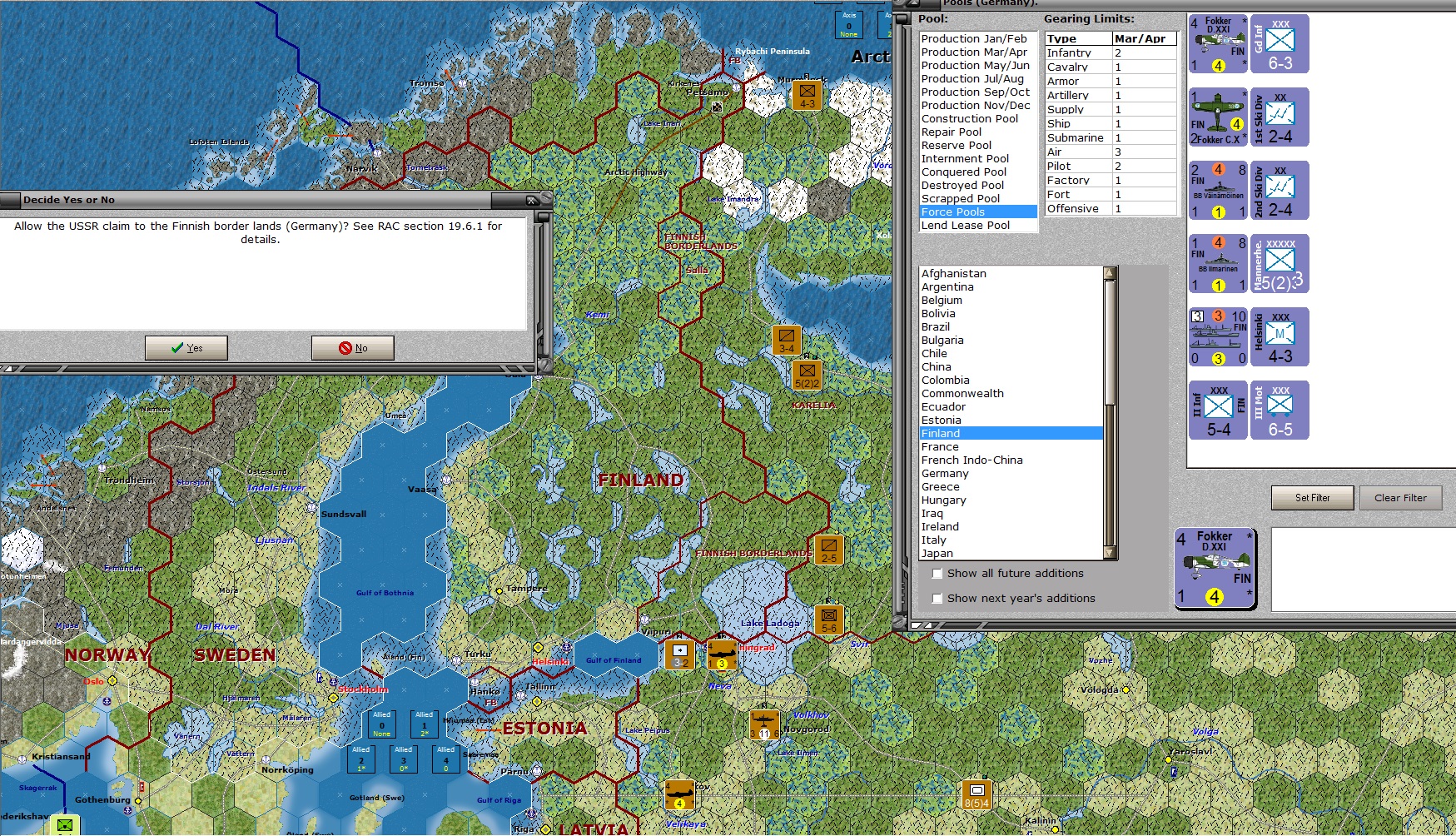Select the 5-6 unit beside Lake Ladoga
Image resolution: width=1456 pixels, height=836 pixels.
pyautogui.click(x=828, y=620)
